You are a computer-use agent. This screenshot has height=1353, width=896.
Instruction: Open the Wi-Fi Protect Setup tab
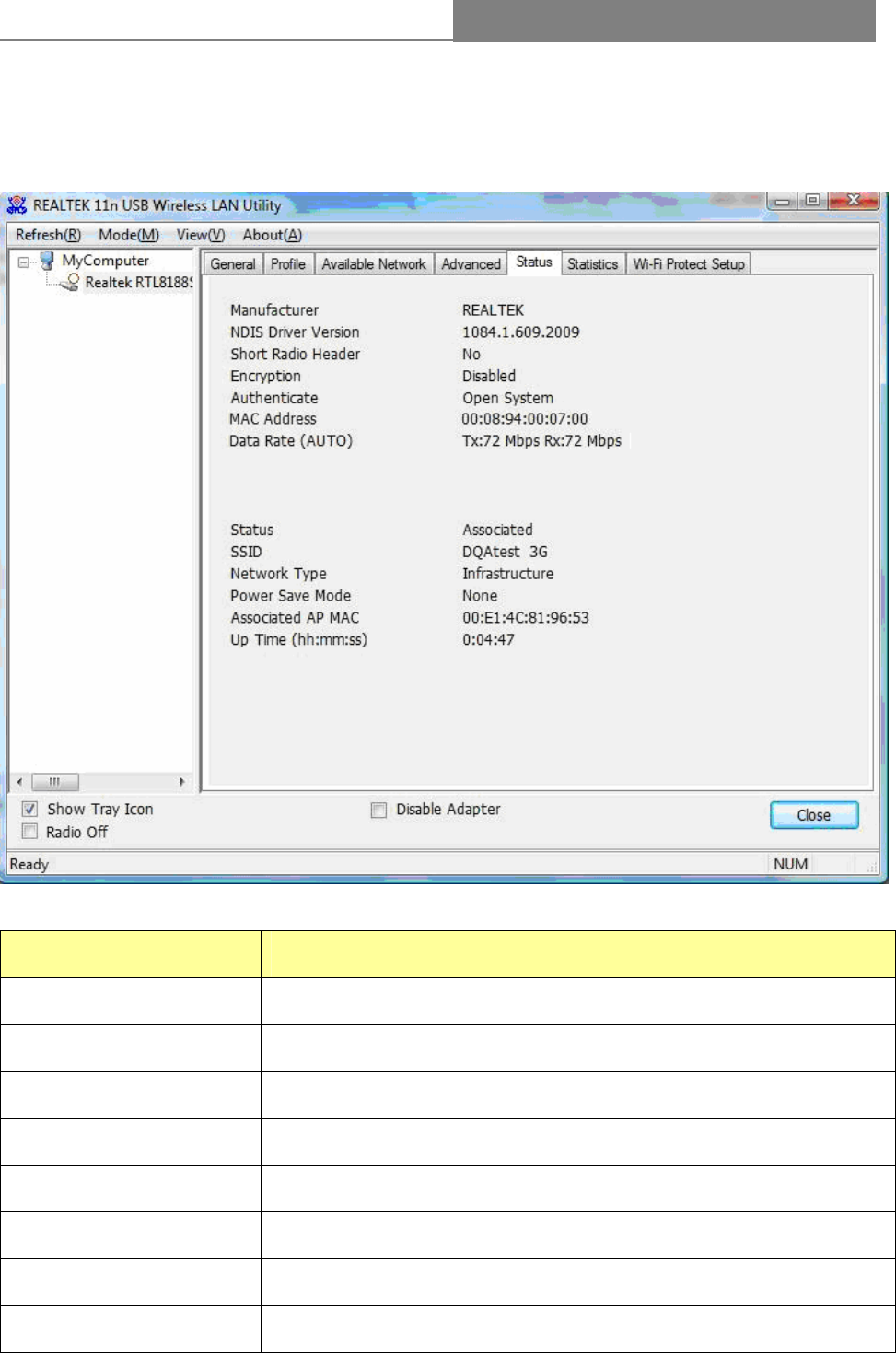pyautogui.click(x=689, y=264)
